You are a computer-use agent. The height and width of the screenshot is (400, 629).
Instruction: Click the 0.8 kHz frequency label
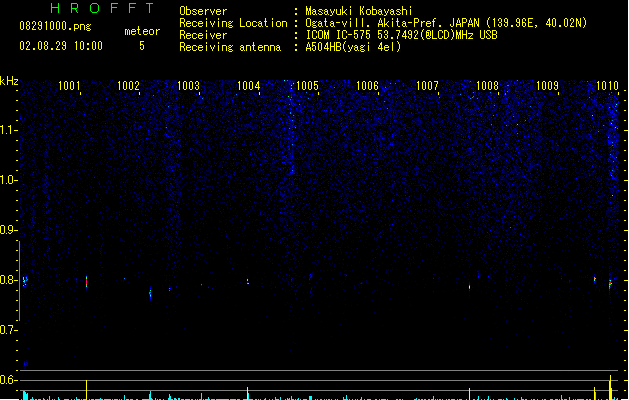(x=7, y=280)
